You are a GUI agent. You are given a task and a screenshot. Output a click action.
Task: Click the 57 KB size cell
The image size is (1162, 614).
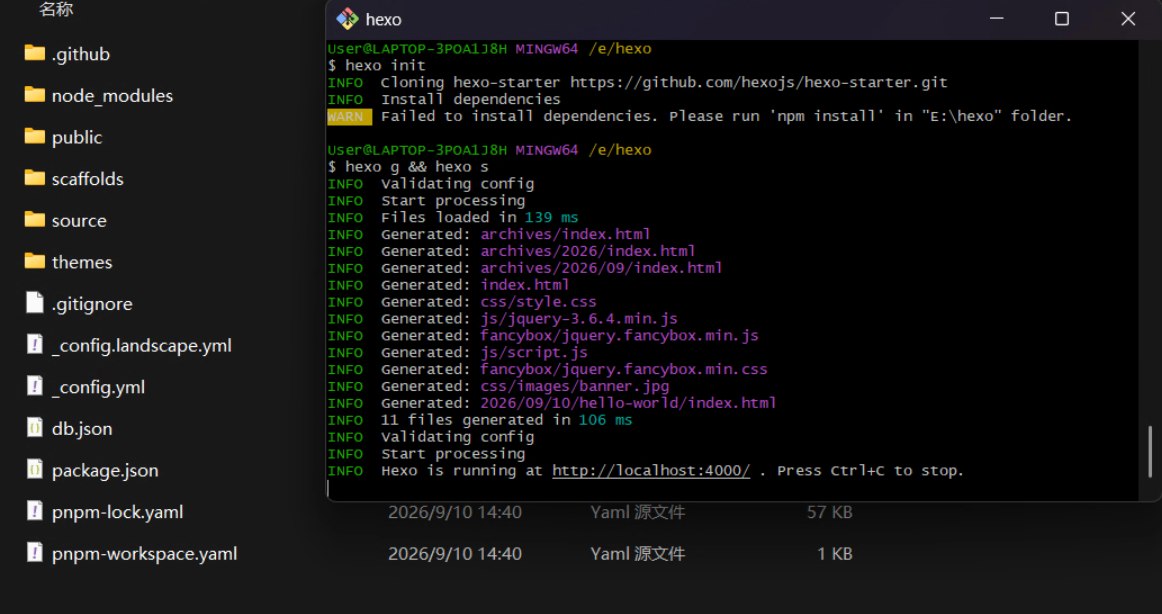coord(829,512)
